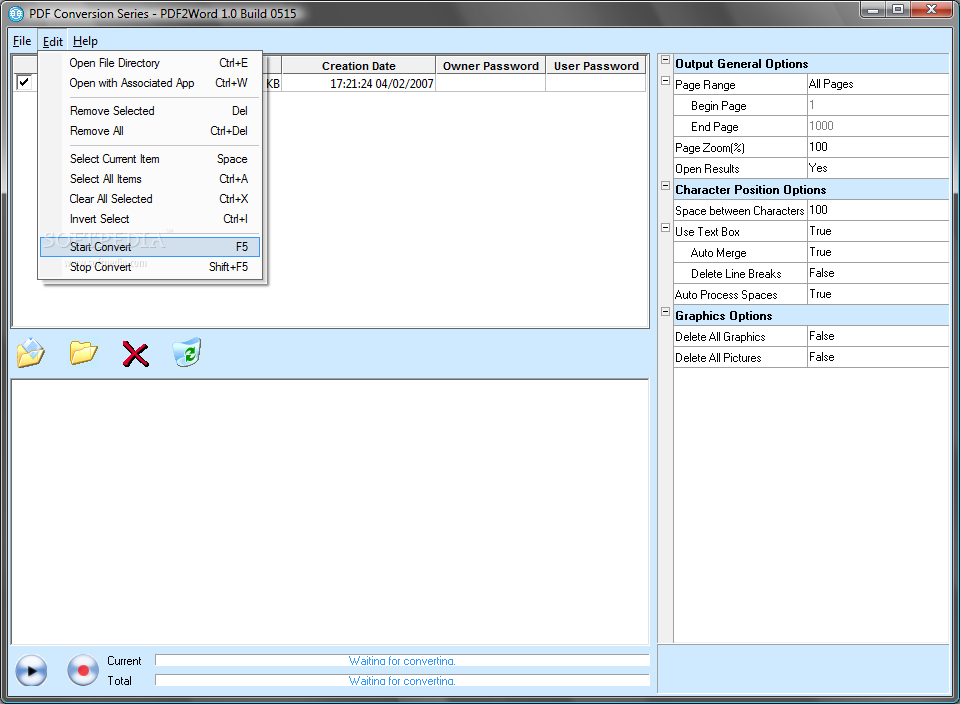960x704 pixels.
Task: Click Auto Process Spaces value True
Action: tap(878, 294)
